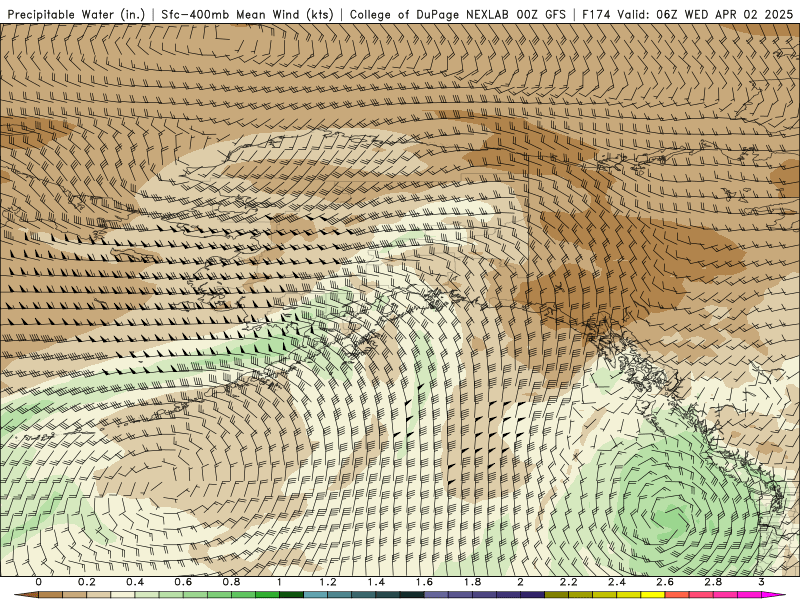Screen dimensions: 800x600
Task: Click the '2' color scale label
Action: click(520, 582)
